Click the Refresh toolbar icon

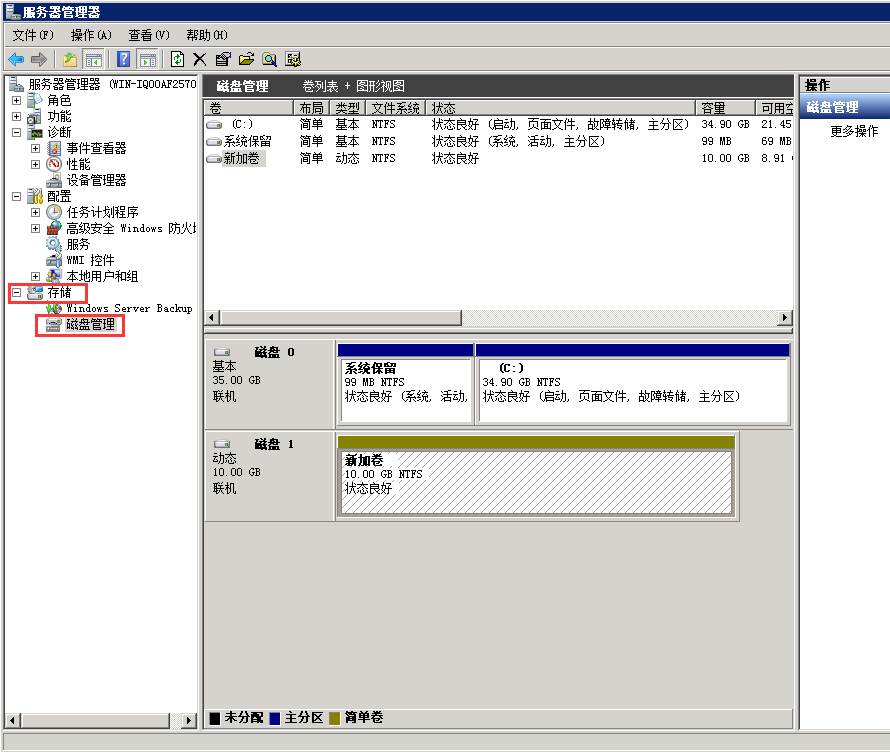click(178, 59)
